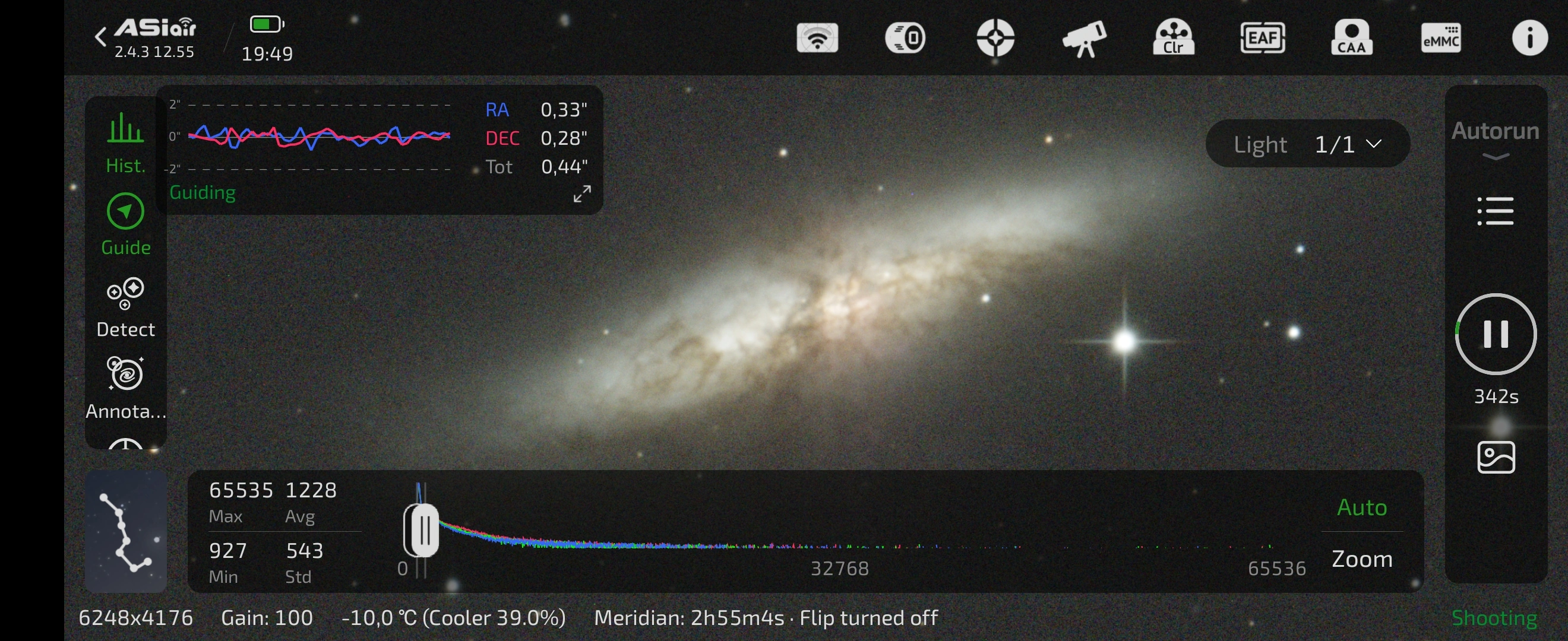Open the guide crosshair settings icon

coord(995,38)
